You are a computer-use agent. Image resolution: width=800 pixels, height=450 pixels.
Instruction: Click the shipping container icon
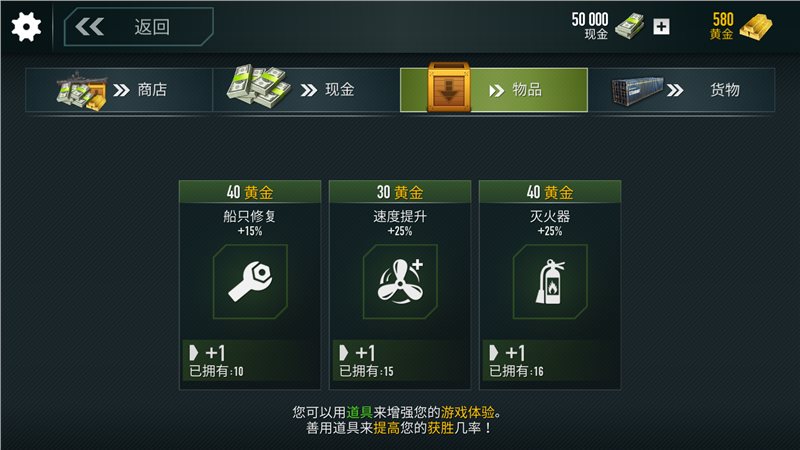pos(638,91)
